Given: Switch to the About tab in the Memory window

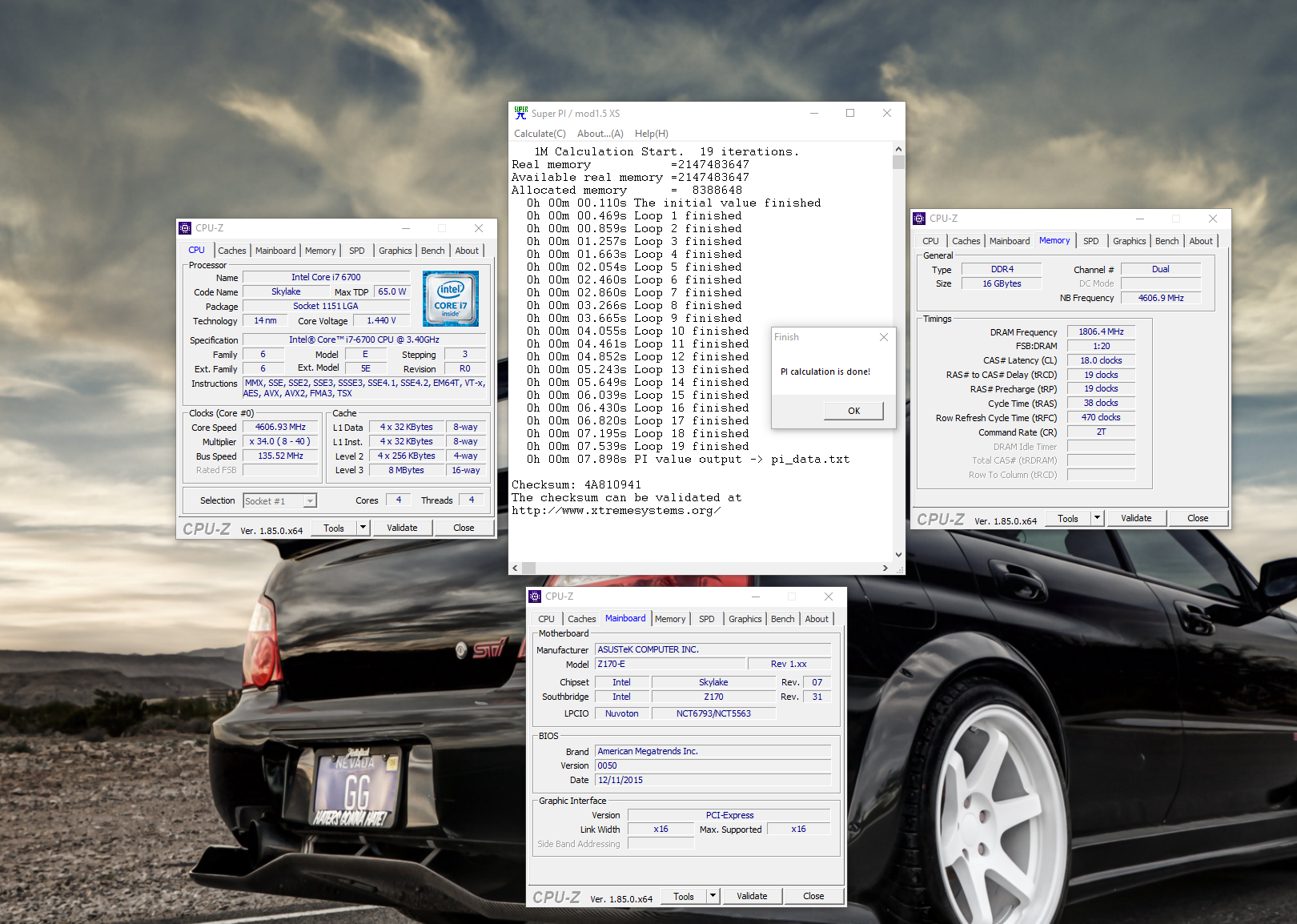Looking at the screenshot, I should click(1201, 241).
